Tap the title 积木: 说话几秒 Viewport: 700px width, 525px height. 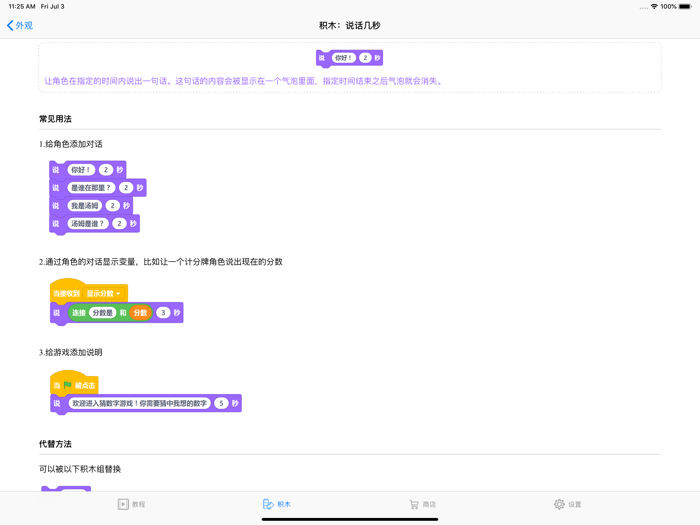(350, 25)
